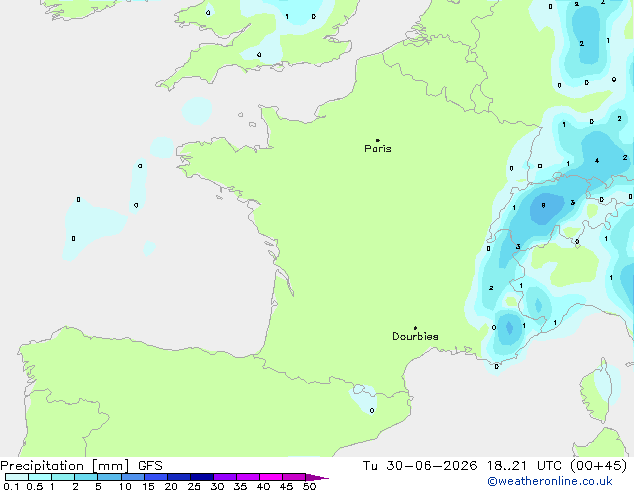Click the over-50 mm legend arrow tip
The width and height of the screenshot is (634, 490).
(317, 477)
